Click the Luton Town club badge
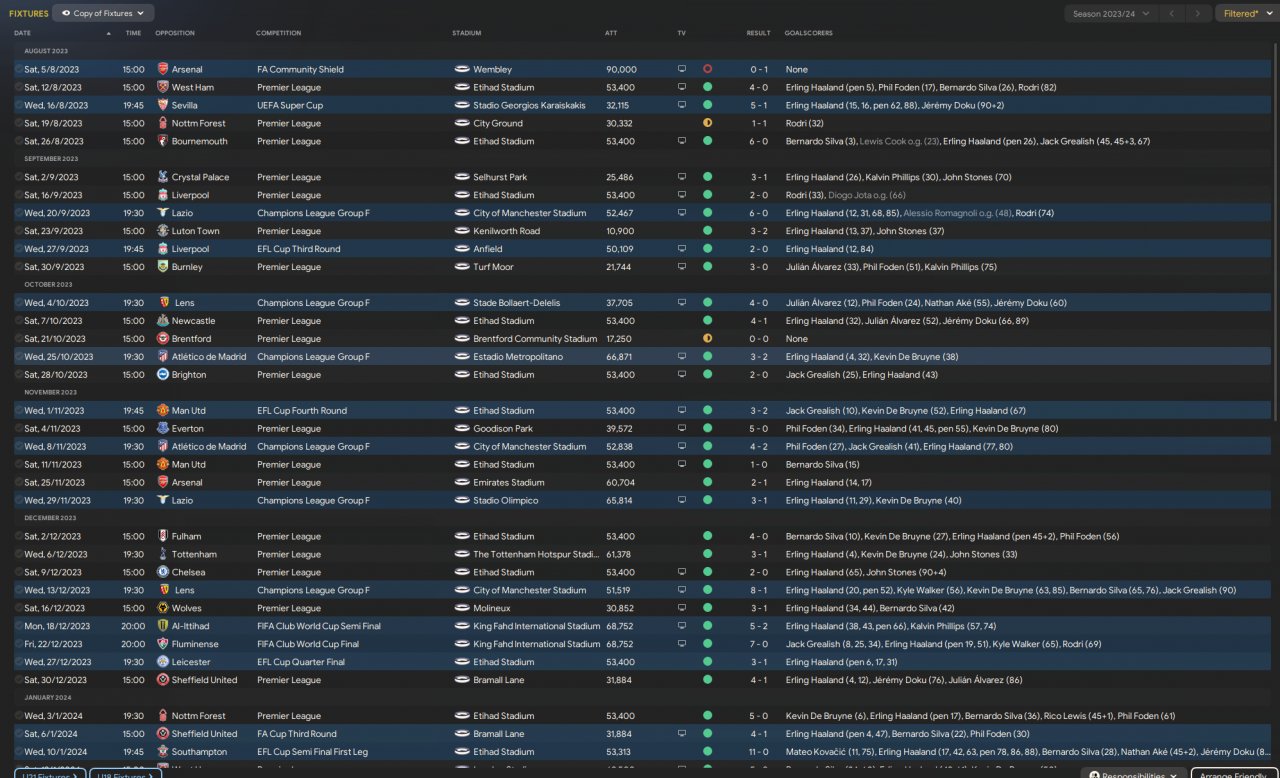Screen dimensions: 1280x778 tap(163, 231)
